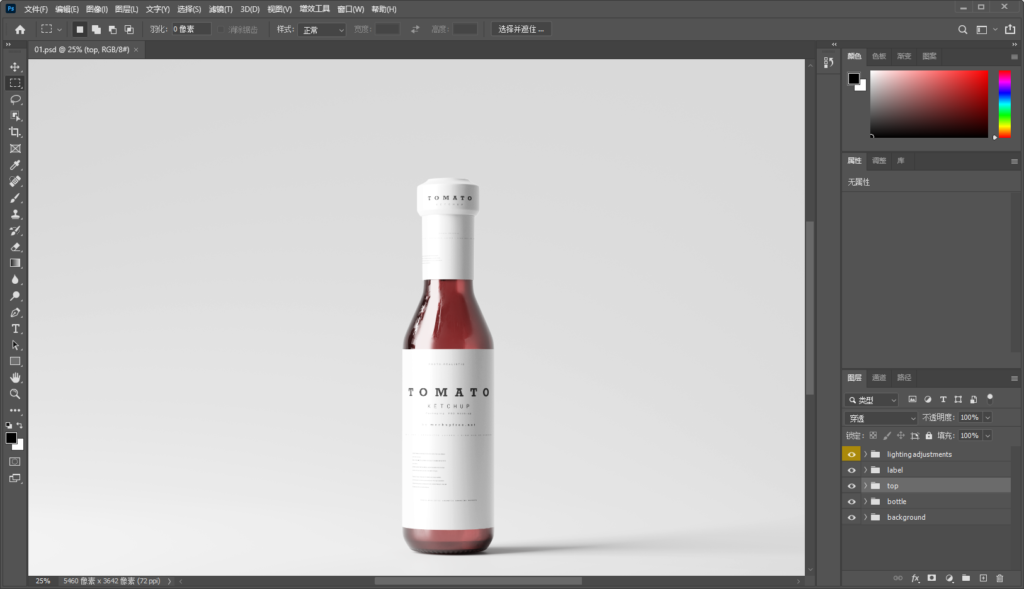Click the Home icon in options bar
The width and height of the screenshot is (1024, 589).
click(x=20, y=29)
